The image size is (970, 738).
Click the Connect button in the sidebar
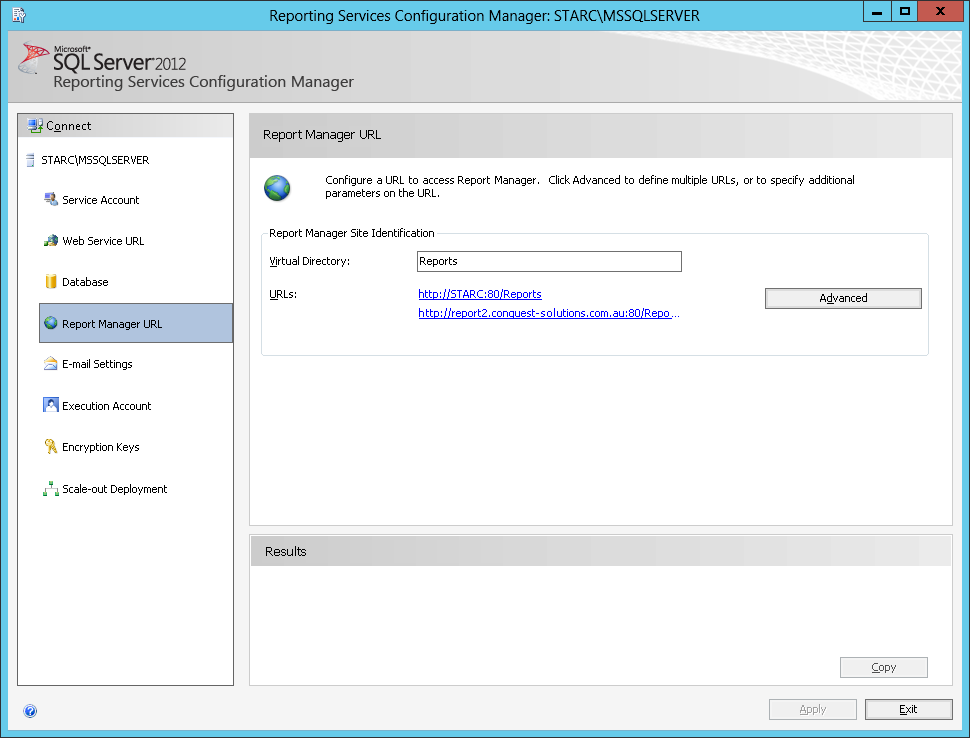pyautogui.click(x=126, y=126)
